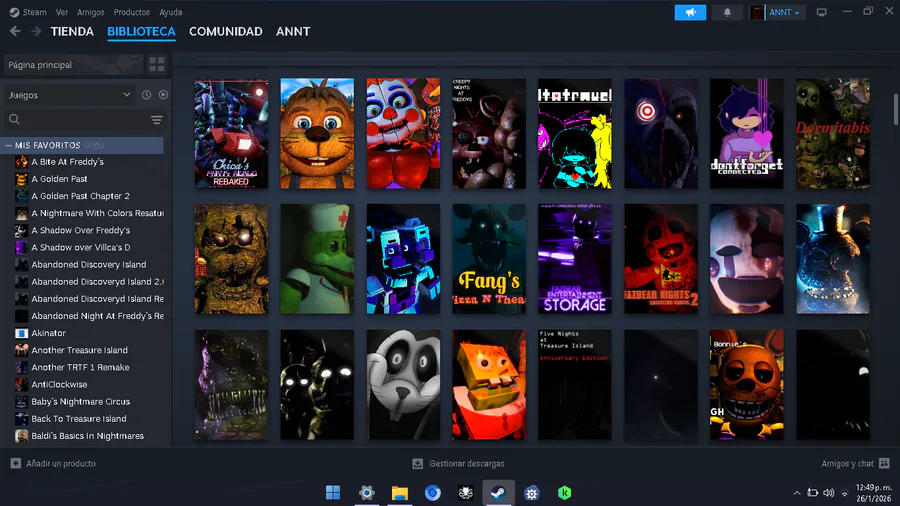The height and width of the screenshot is (506, 900).
Task: Open the Productos menu
Action: pos(131,12)
